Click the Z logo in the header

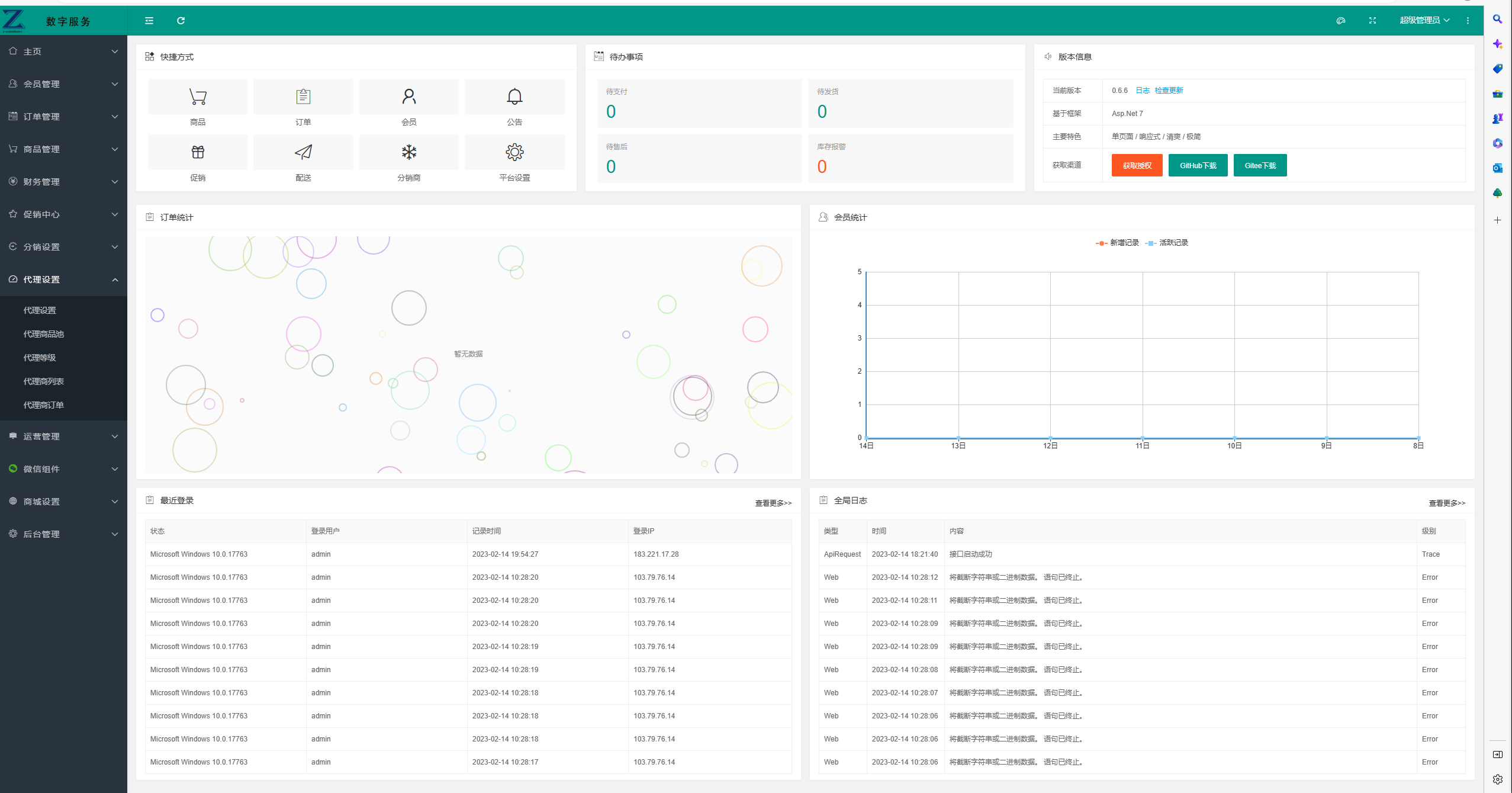click(x=14, y=21)
